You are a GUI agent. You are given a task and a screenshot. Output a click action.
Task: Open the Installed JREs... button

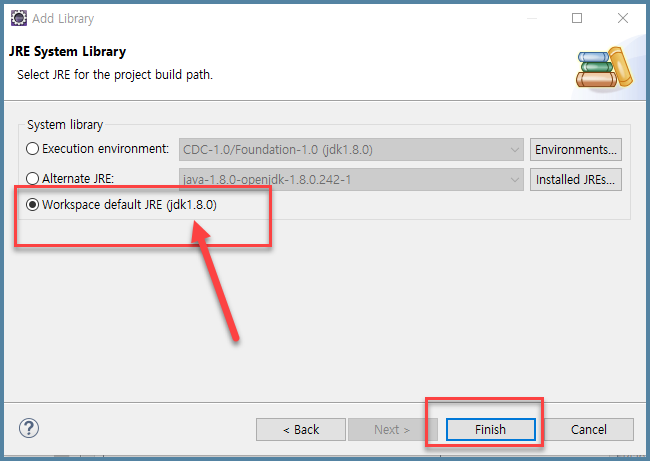pos(576,179)
